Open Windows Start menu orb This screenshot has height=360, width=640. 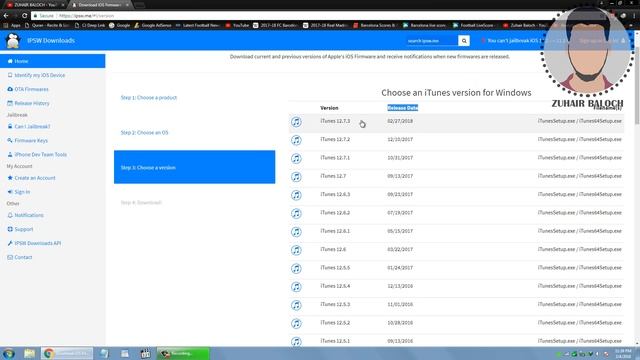(x=9, y=353)
